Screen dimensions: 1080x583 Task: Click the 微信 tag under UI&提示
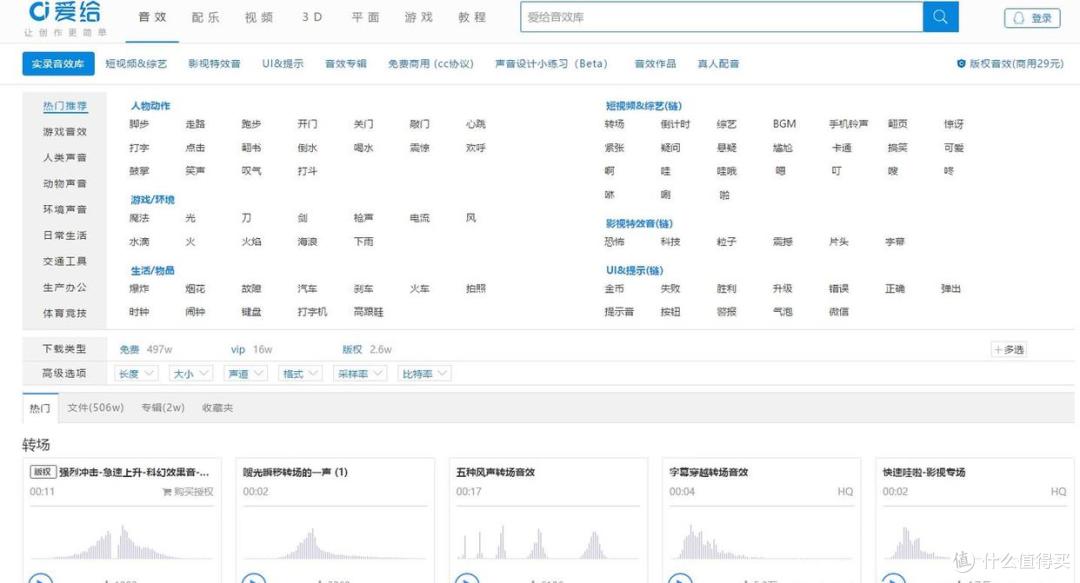(x=839, y=312)
